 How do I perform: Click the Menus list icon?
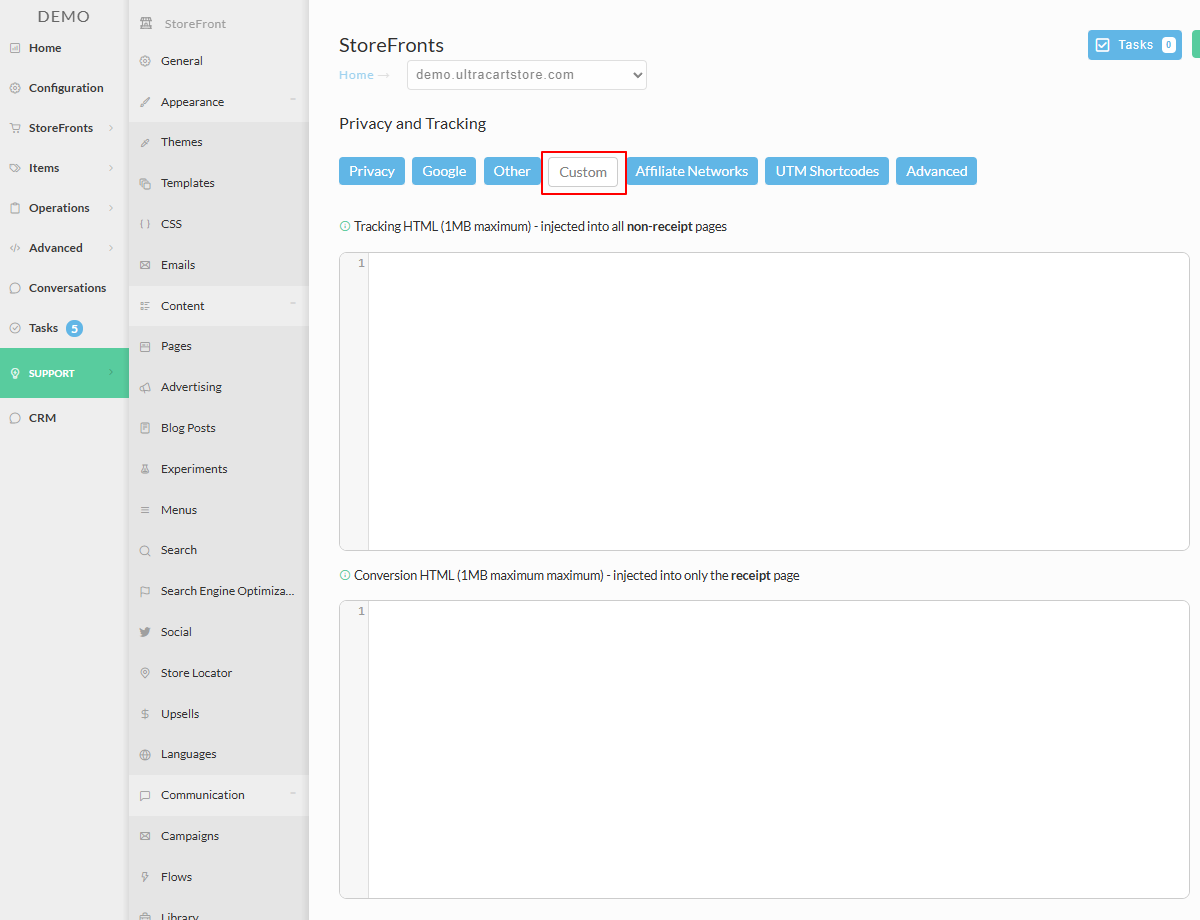[145, 510]
